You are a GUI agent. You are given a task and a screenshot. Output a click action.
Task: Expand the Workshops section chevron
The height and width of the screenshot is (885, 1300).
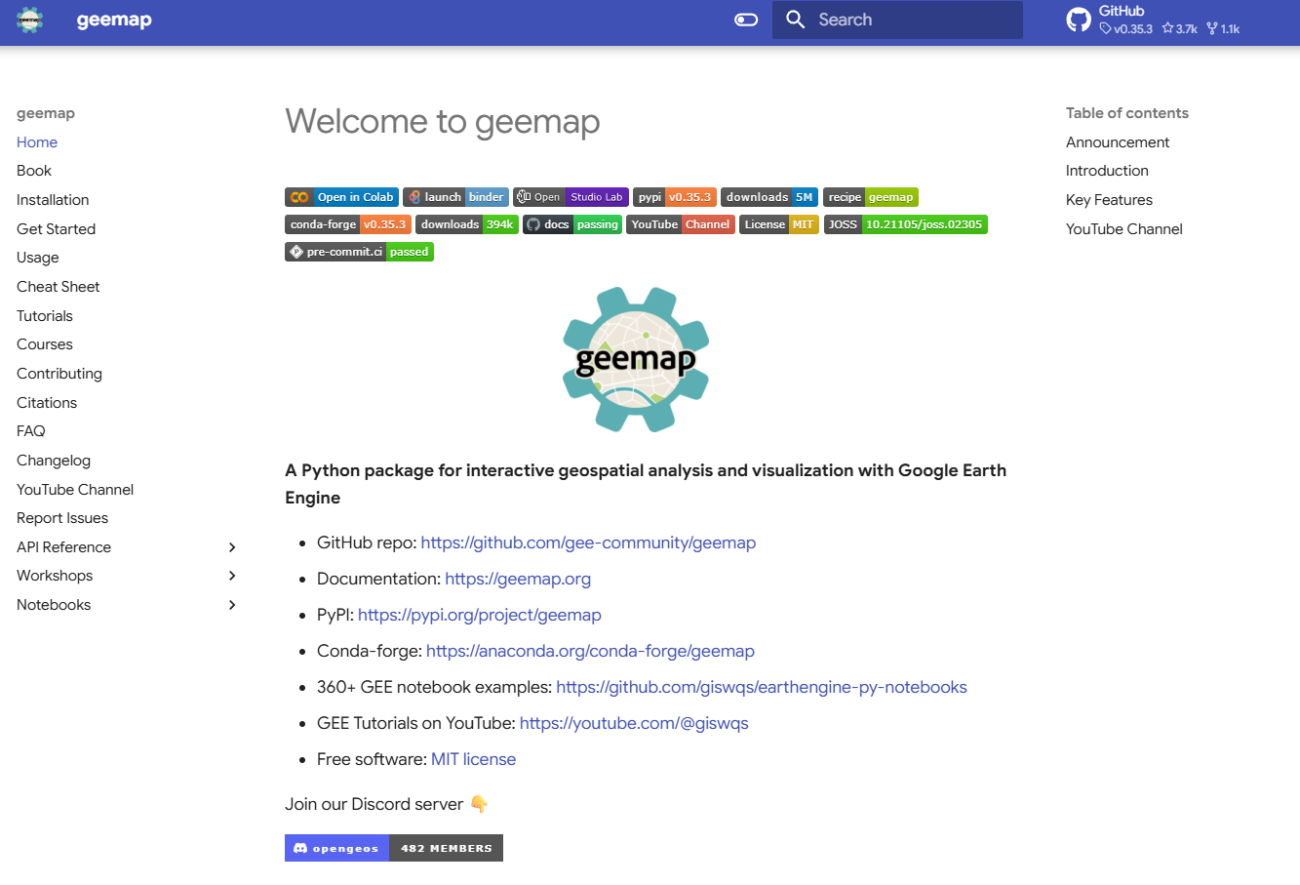coord(232,576)
